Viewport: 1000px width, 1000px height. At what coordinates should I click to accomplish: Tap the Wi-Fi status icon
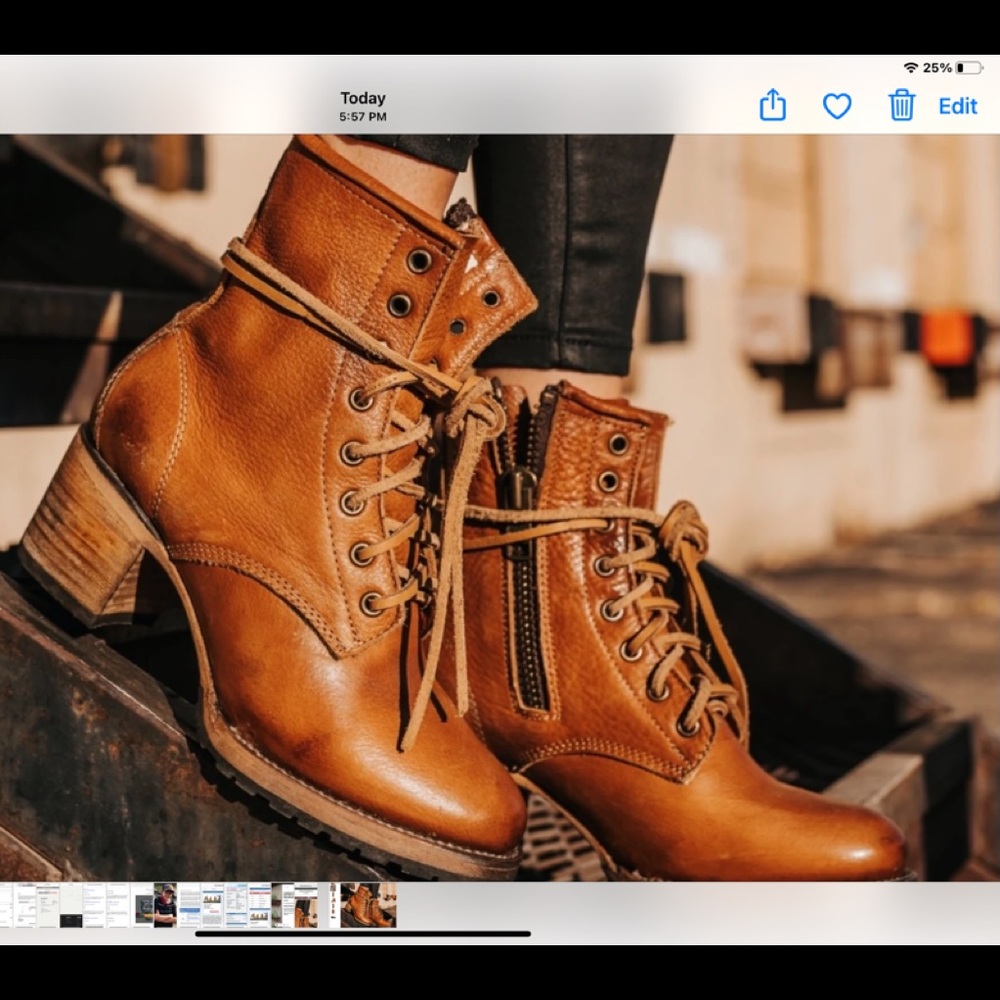911,68
